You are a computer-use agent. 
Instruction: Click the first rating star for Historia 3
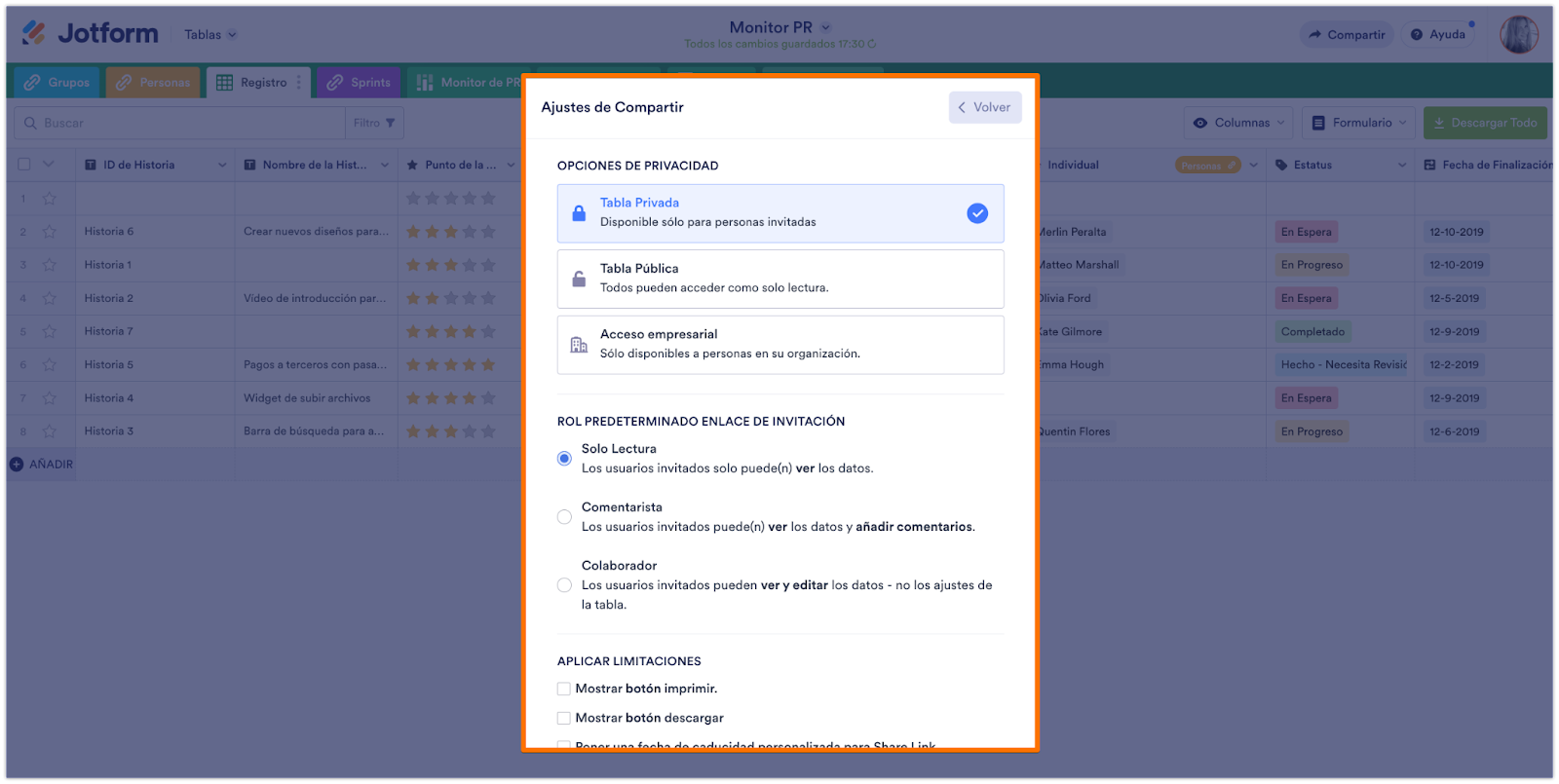(413, 430)
